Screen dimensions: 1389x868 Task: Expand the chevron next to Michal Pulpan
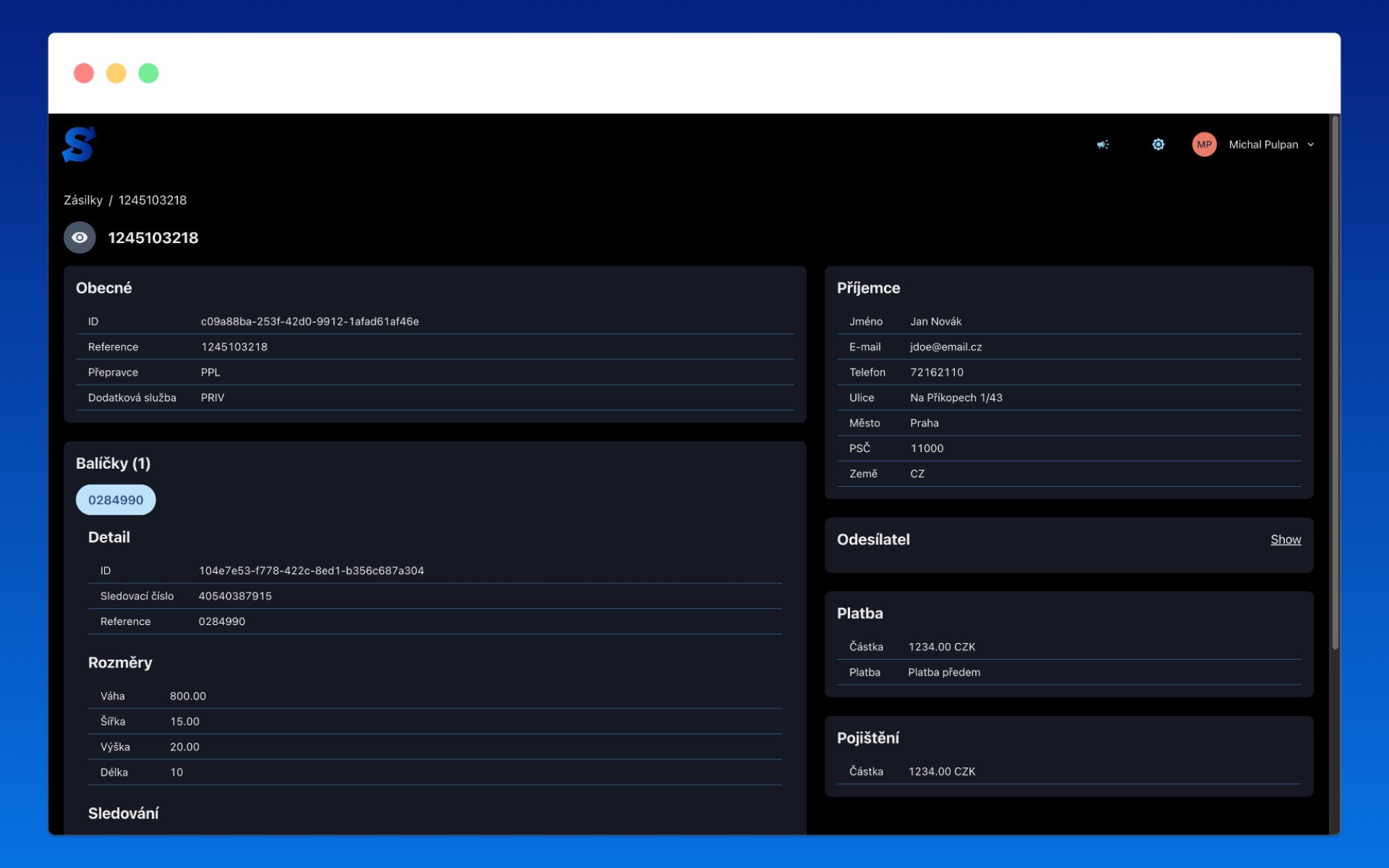[x=1311, y=144]
